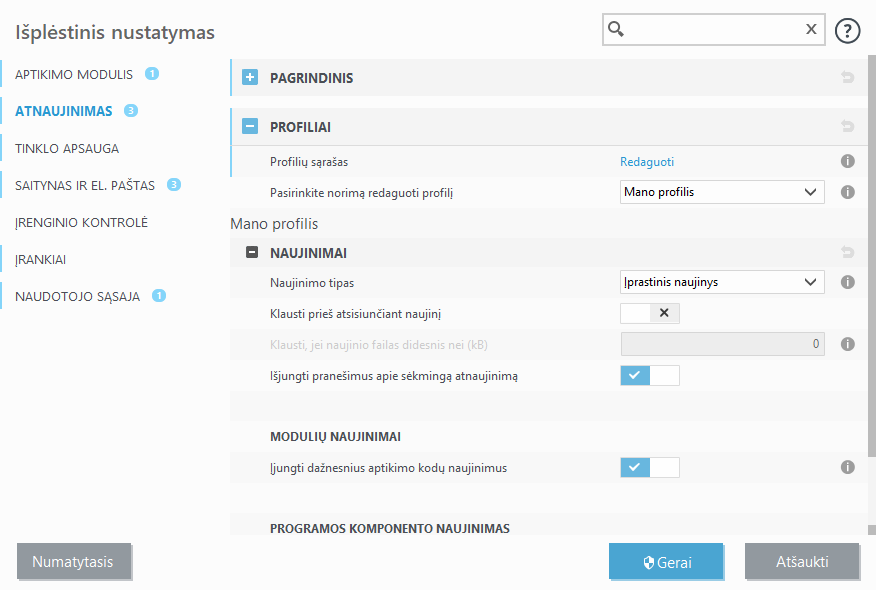
Task: Click info icon for dažnesnius aptikimo kodų naujinimus
Action: pos(847,467)
